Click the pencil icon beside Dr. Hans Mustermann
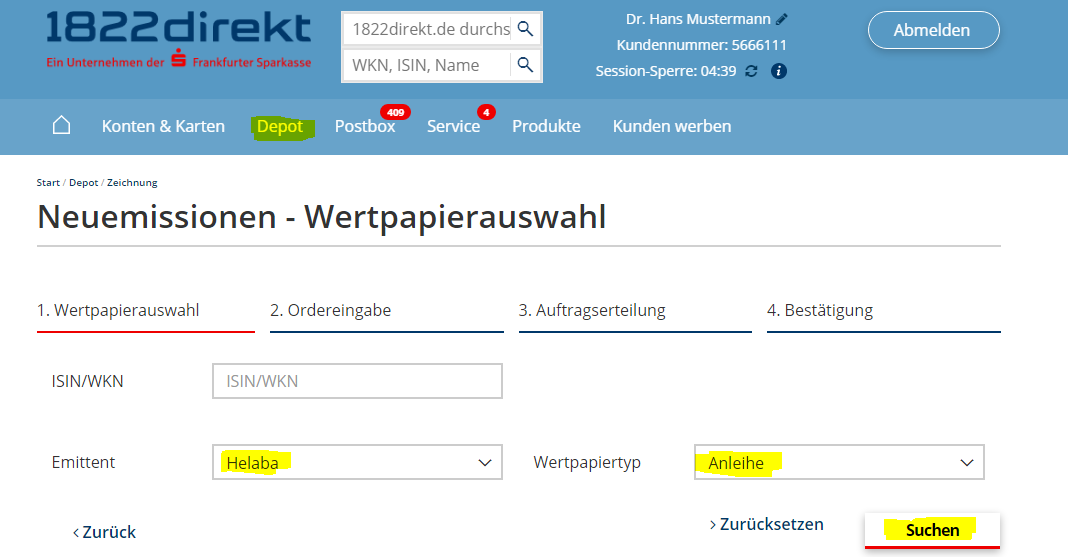 click(x=782, y=19)
